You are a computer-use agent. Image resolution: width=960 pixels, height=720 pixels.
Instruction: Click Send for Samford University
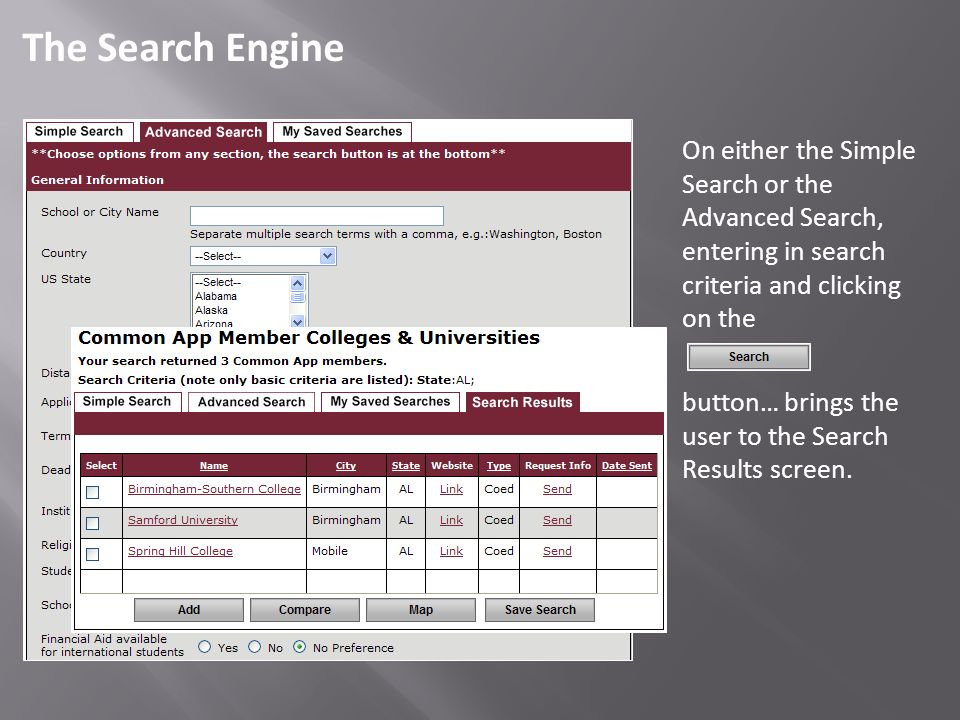pyautogui.click(x=557, y=520)
